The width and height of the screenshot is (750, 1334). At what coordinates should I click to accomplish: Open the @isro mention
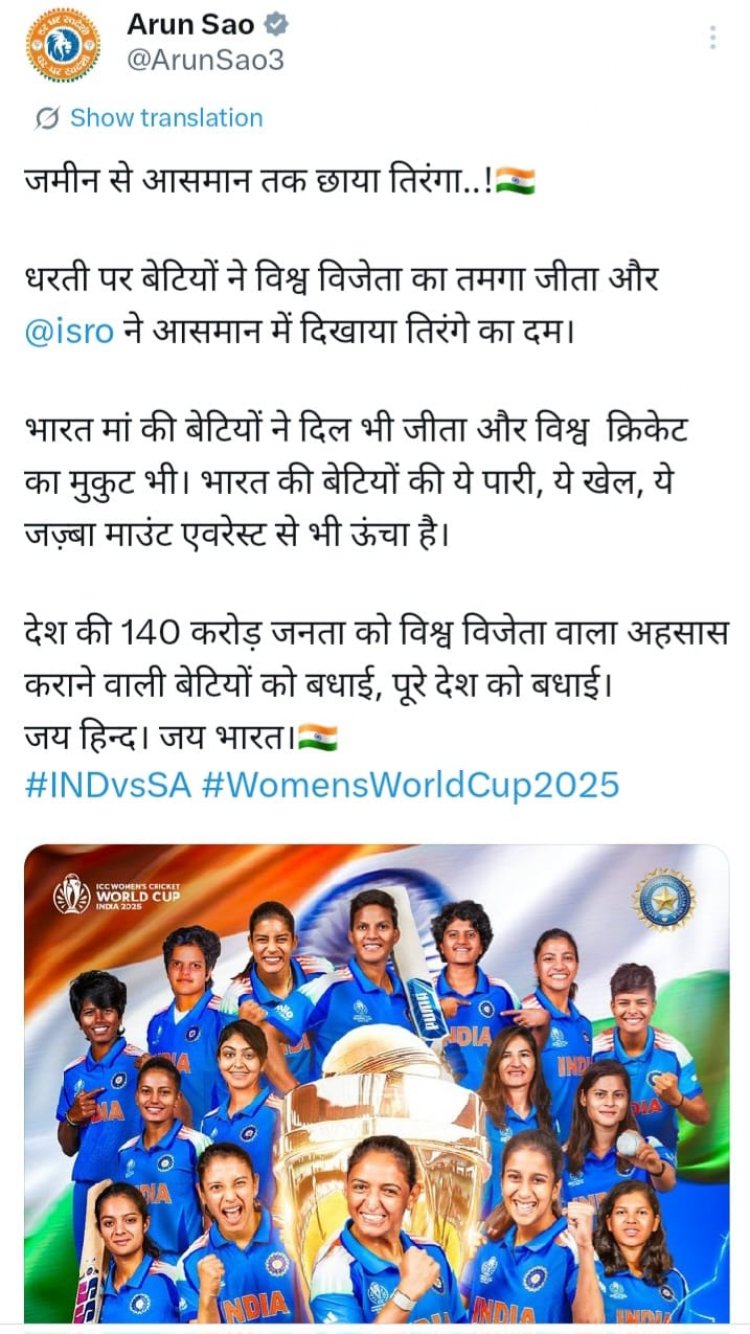point(69,330)
